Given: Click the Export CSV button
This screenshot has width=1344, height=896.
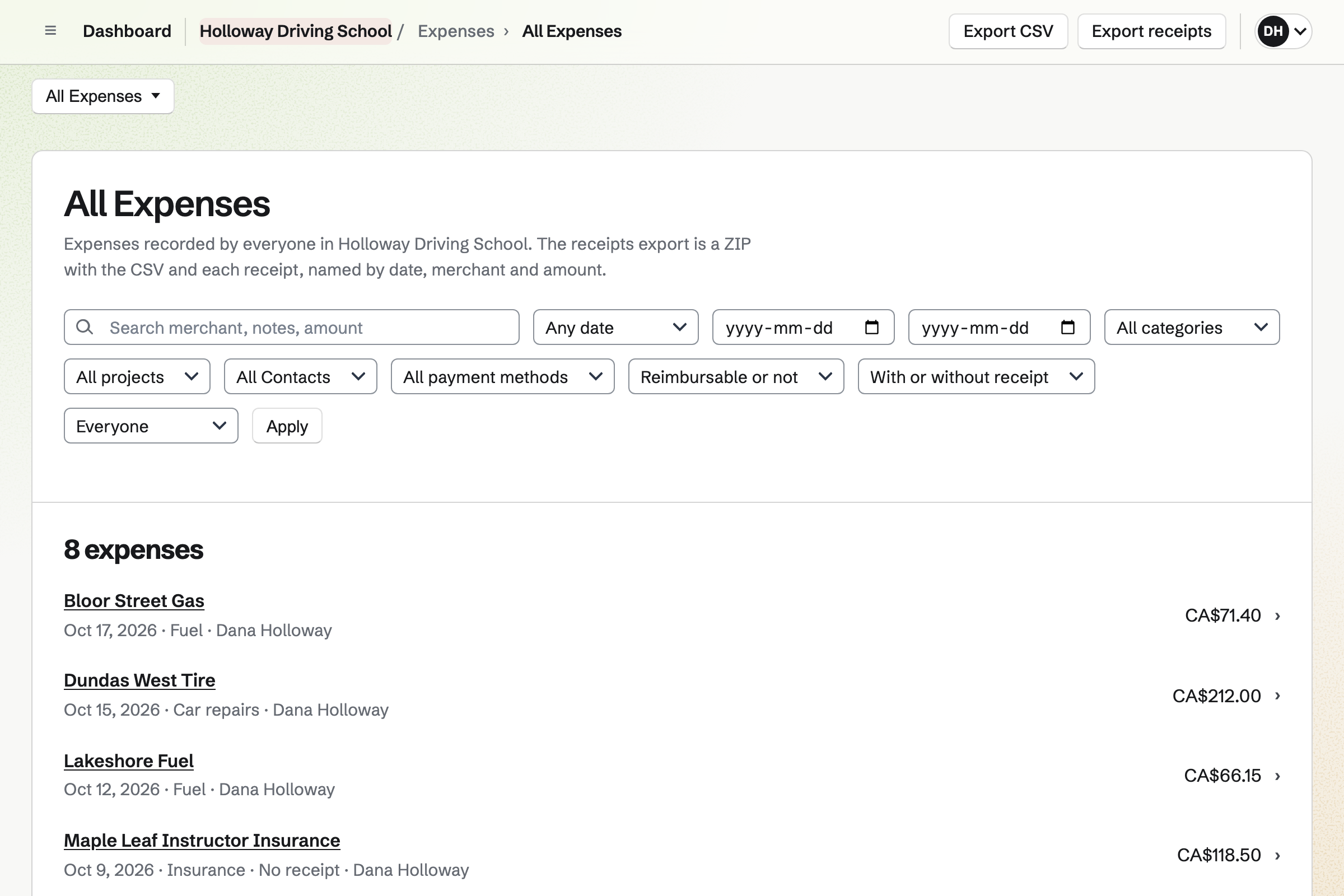Looking at the screenshot, I should pyautogui.click(x=1008, y=31).
